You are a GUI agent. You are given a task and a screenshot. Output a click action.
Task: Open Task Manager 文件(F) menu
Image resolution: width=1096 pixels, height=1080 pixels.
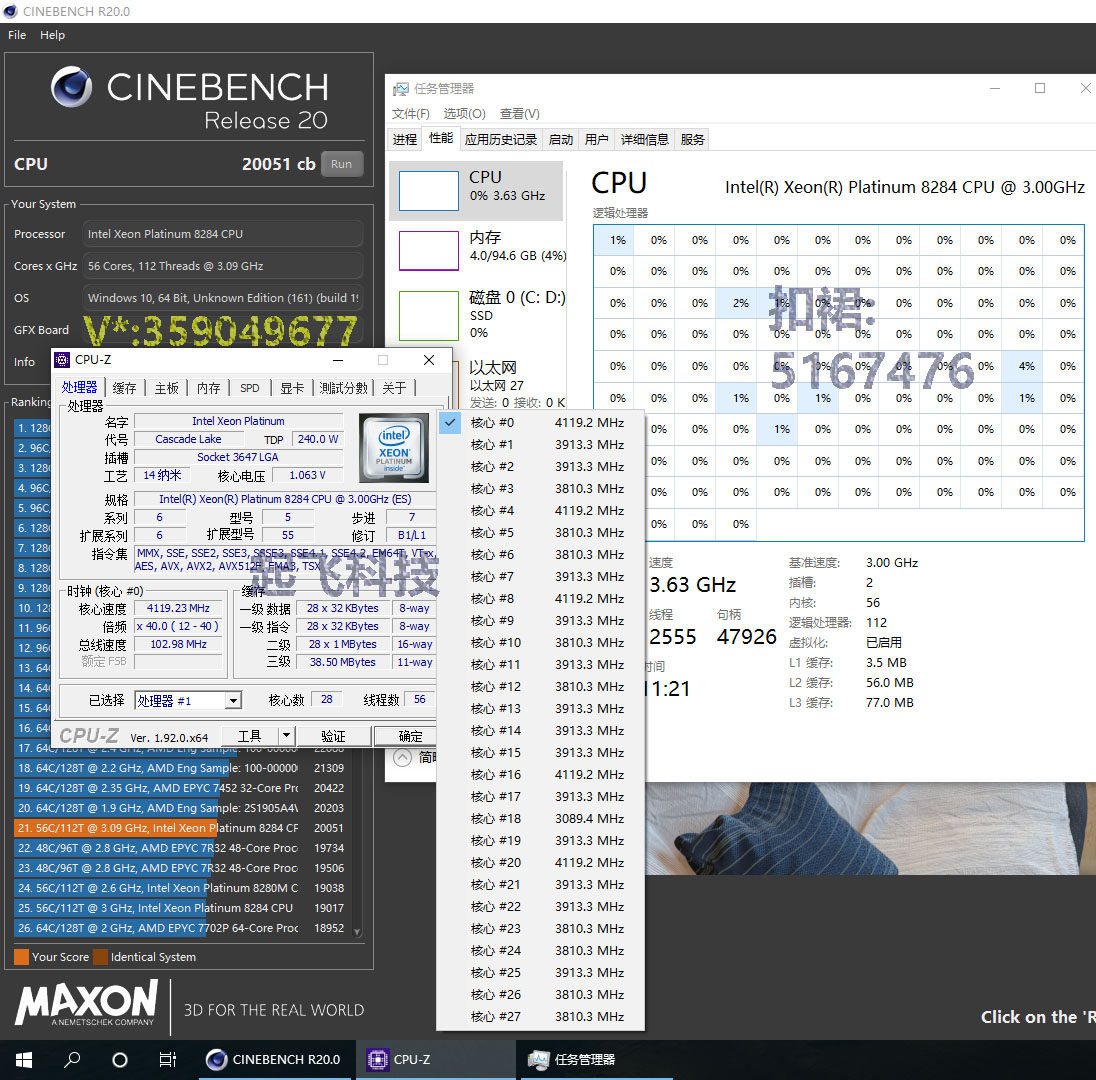[x=410, y=113]
